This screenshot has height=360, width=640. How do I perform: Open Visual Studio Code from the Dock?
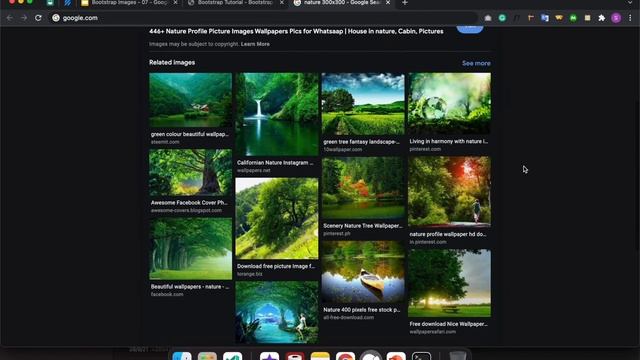[233, 356]
